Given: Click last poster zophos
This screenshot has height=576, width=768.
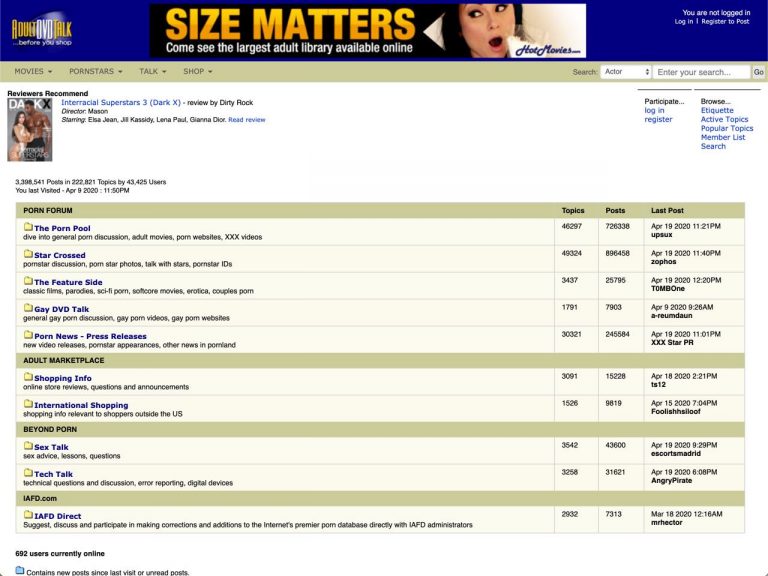Looking at the screenshot, I should 663,262.
